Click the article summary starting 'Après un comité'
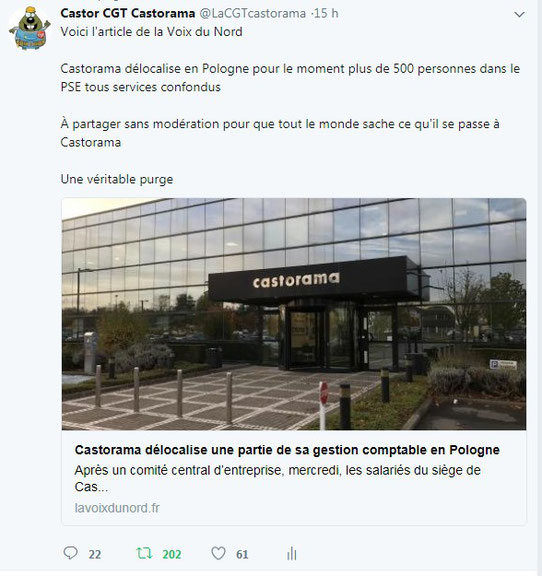The height and width of the screenshot is (576, 542). click(277, 478)
